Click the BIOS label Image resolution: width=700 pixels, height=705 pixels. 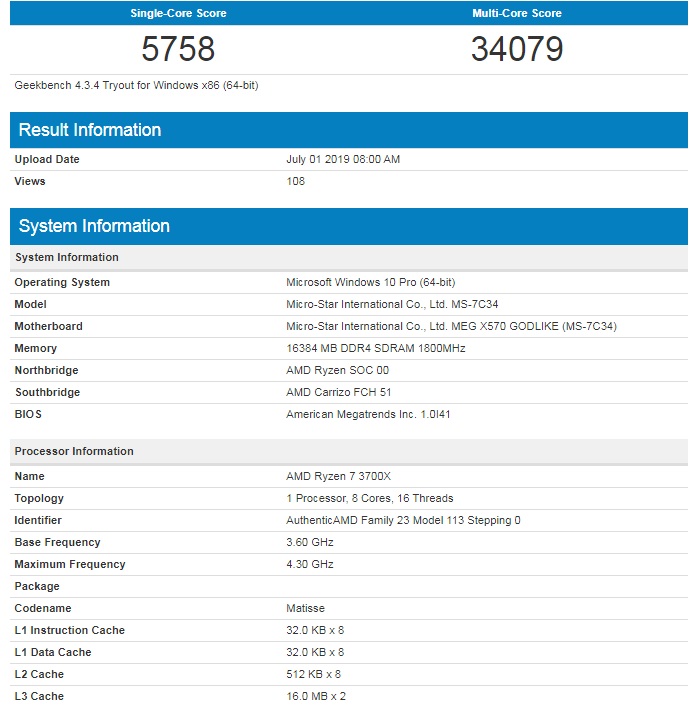point(28,415)
